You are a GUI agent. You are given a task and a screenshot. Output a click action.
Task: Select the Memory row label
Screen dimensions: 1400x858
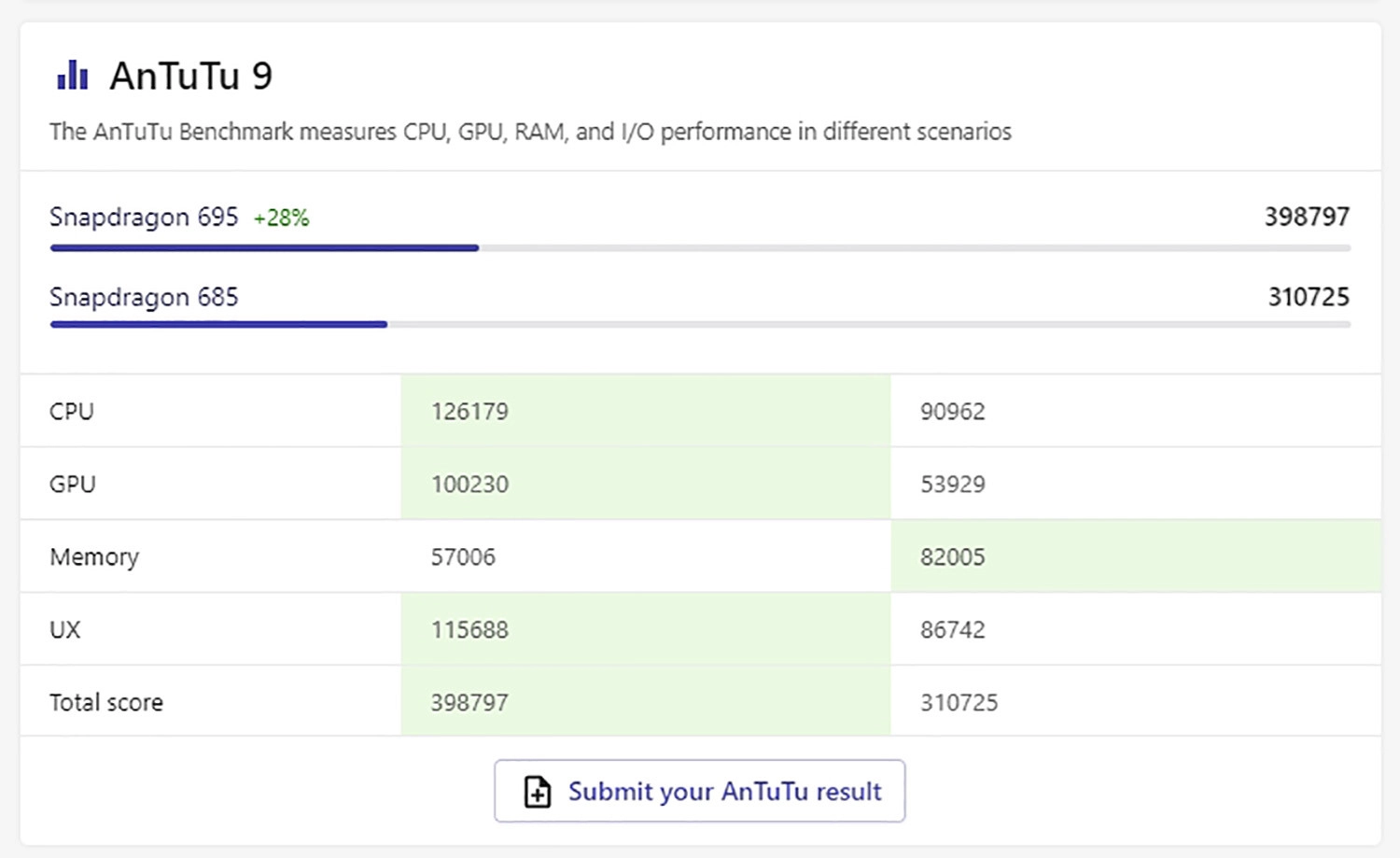click(x=94, y=557)
